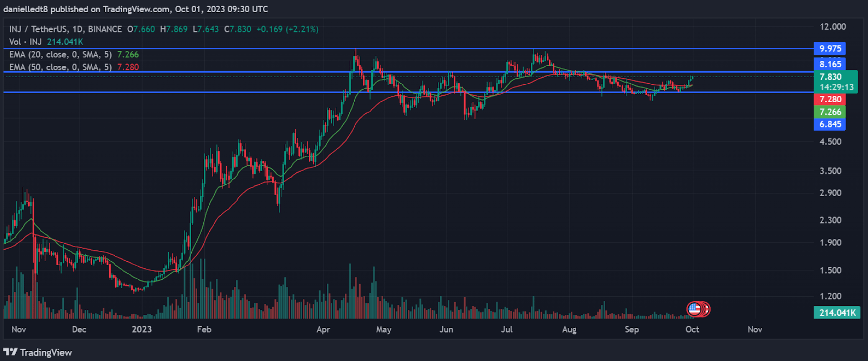Click the Jul label on time axis
868x361 pixels.
pyautogui.click(x=506, y=329)
